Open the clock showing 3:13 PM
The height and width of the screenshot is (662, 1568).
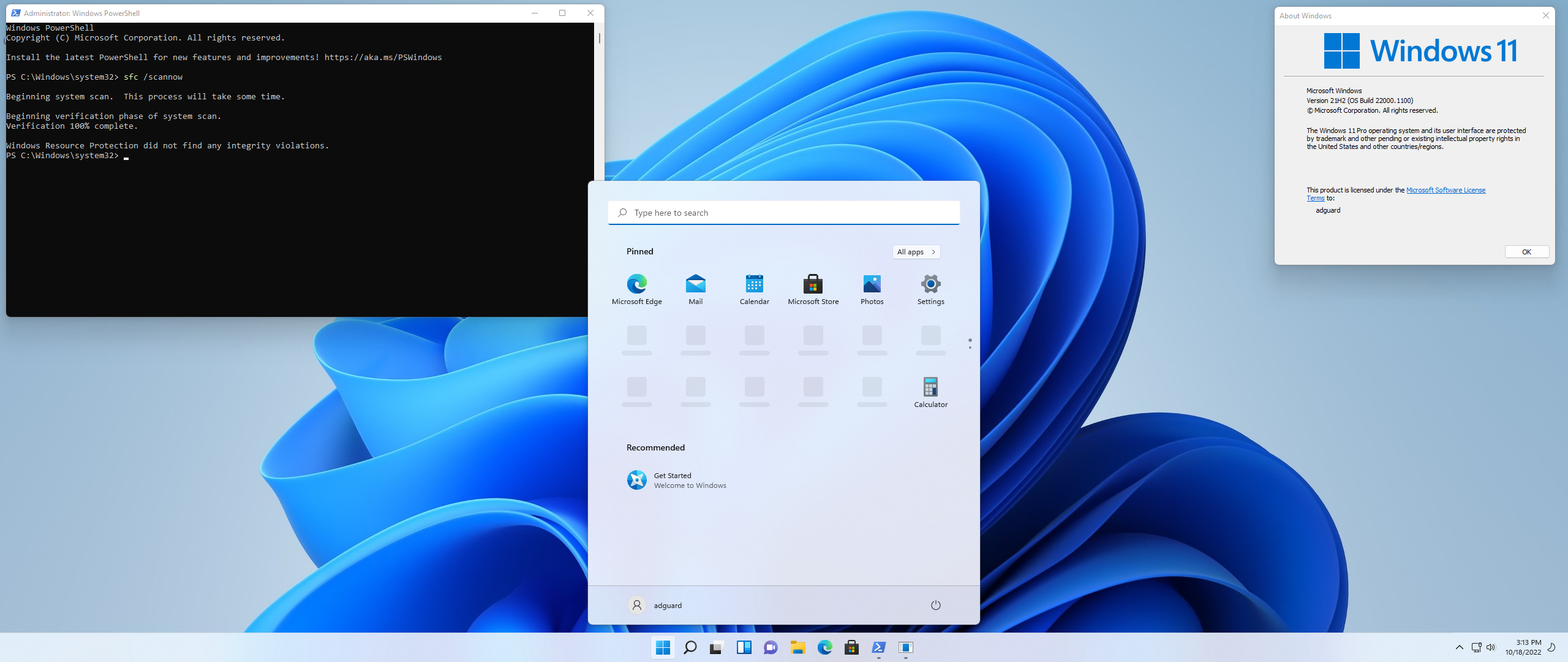pyautogui.click(x=1523, y=647)
